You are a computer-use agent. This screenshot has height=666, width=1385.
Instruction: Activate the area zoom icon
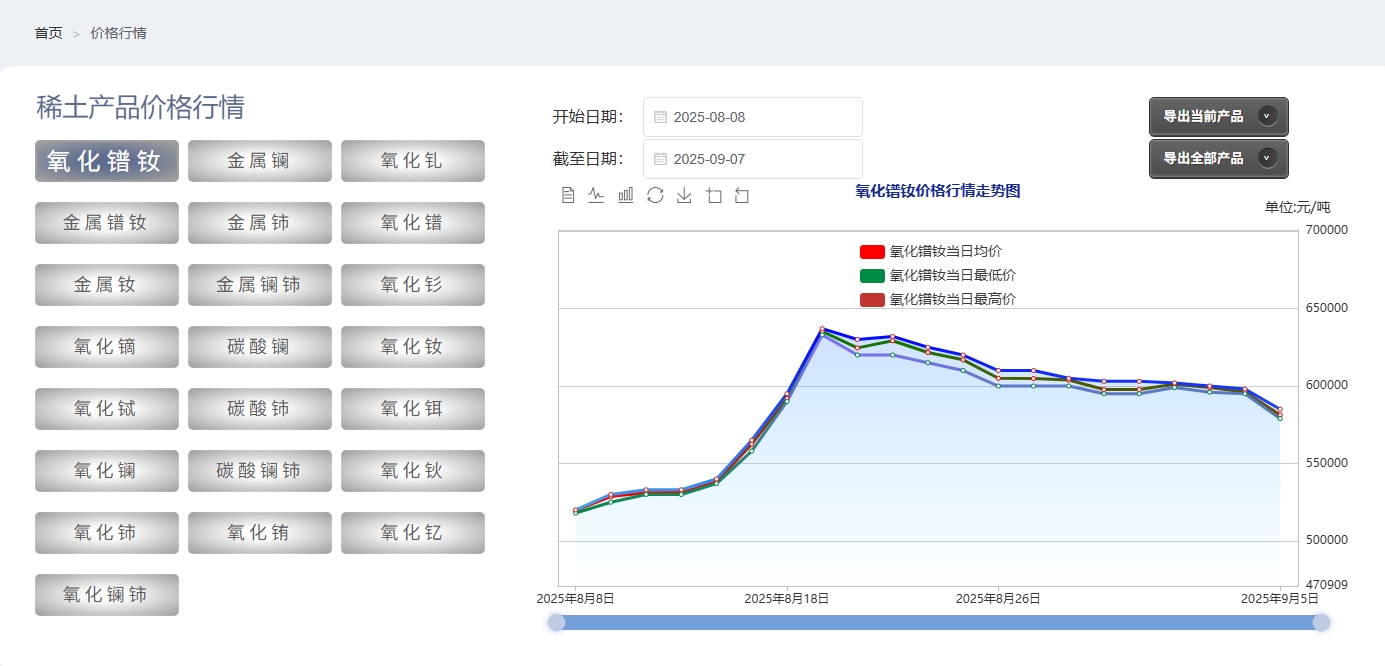(713, 195)
